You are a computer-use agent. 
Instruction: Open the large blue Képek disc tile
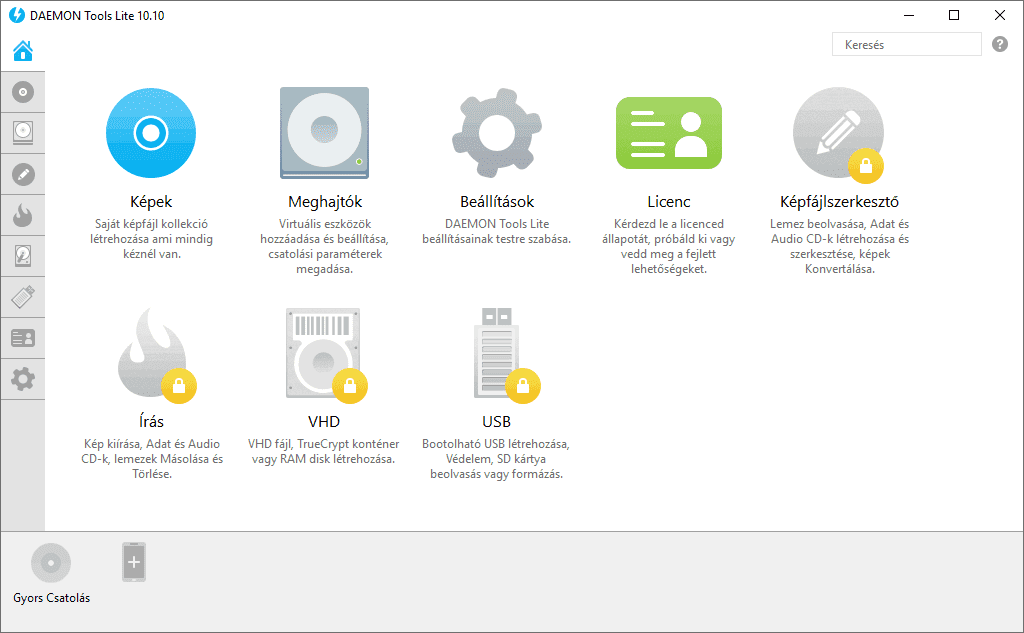point(151,133)
